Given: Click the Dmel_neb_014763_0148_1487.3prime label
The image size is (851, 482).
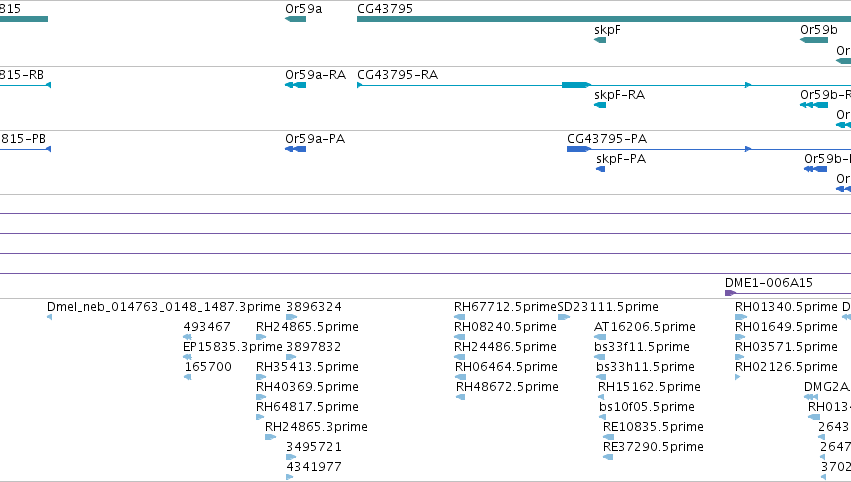Looking at the screenshot, I should coord(164,307).
